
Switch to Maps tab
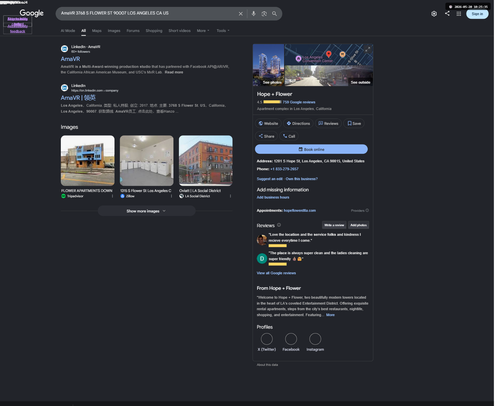tap(97, 31)
